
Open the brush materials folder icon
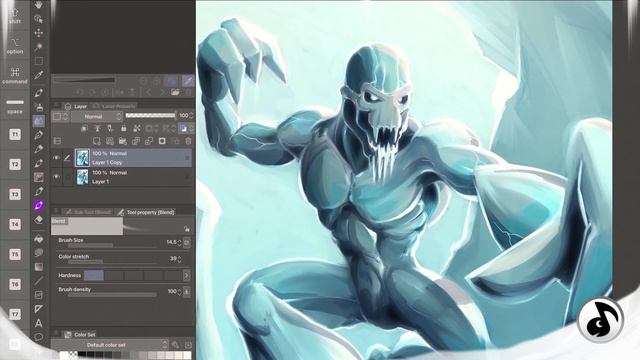coord(175,92)
